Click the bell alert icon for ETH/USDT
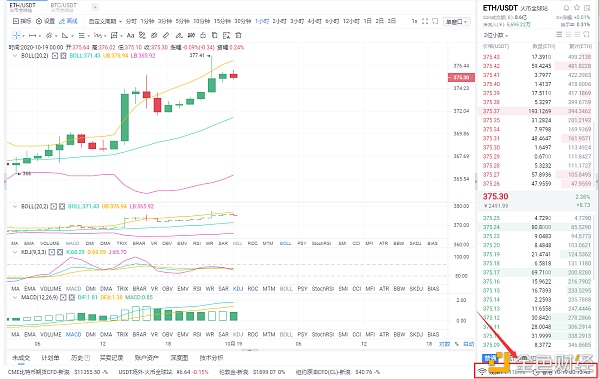 [567, 8]
